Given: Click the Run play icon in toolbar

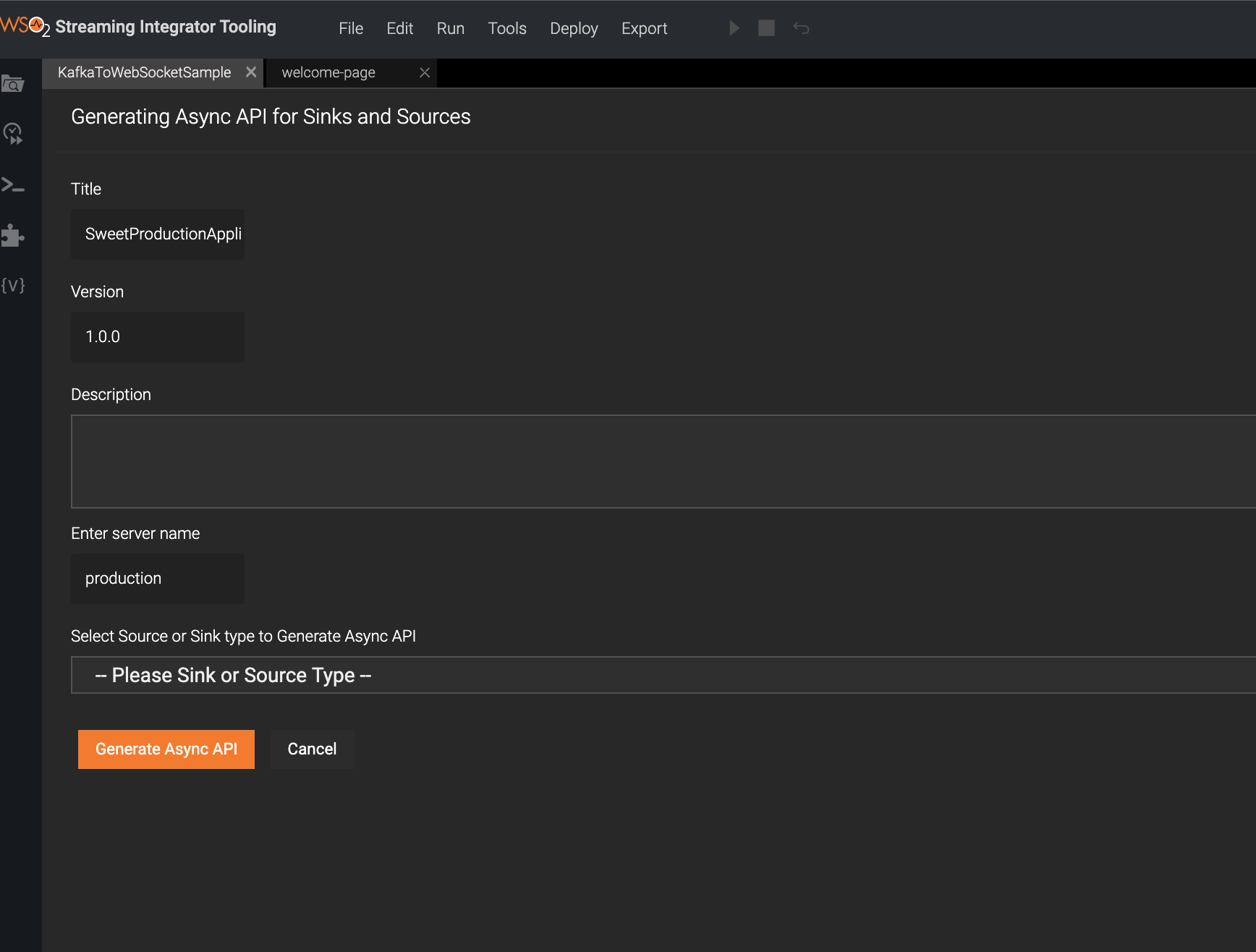Looking at the screenshot, I should 734,27.
